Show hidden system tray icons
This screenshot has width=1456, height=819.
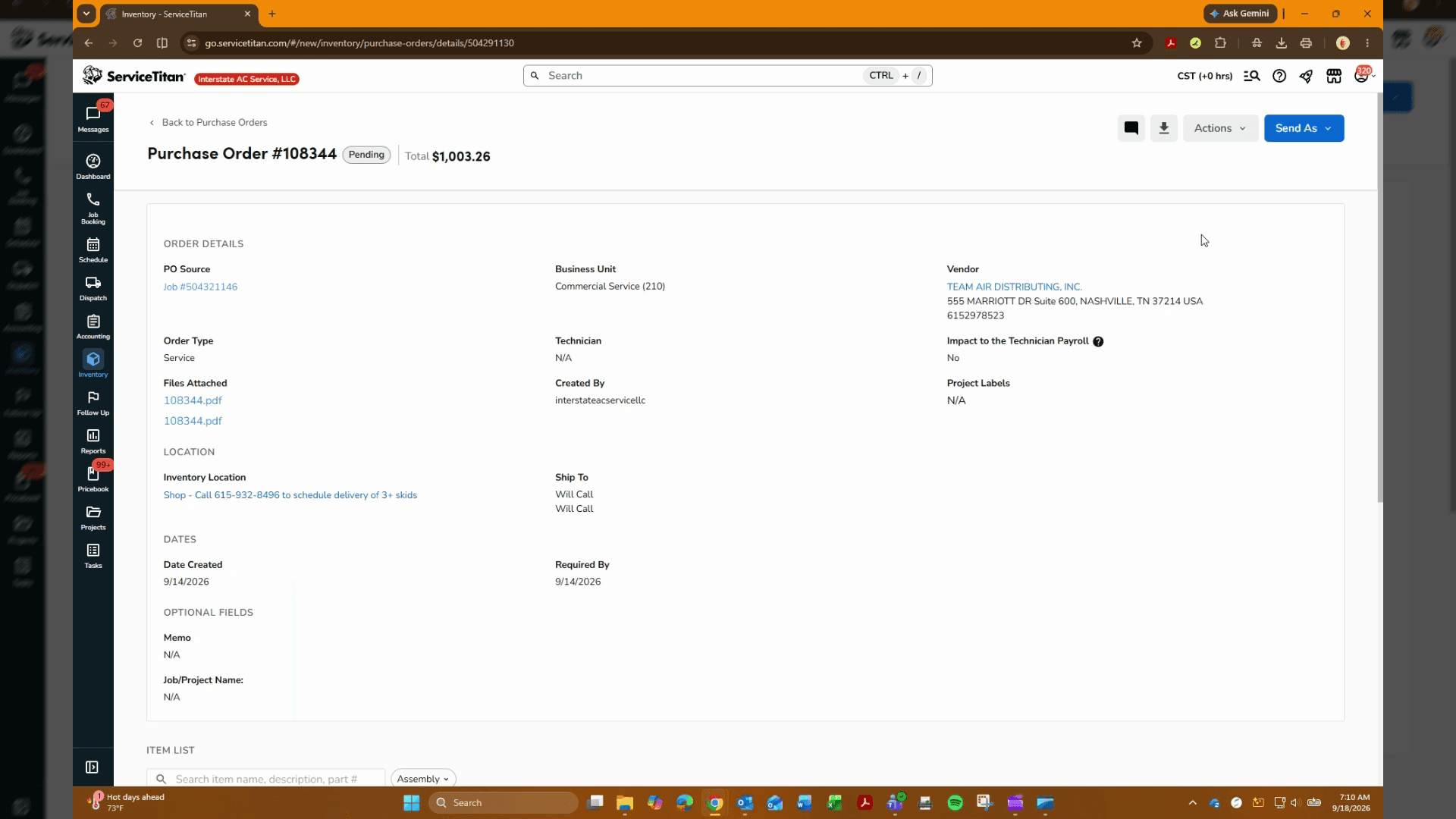[1192, 802]
